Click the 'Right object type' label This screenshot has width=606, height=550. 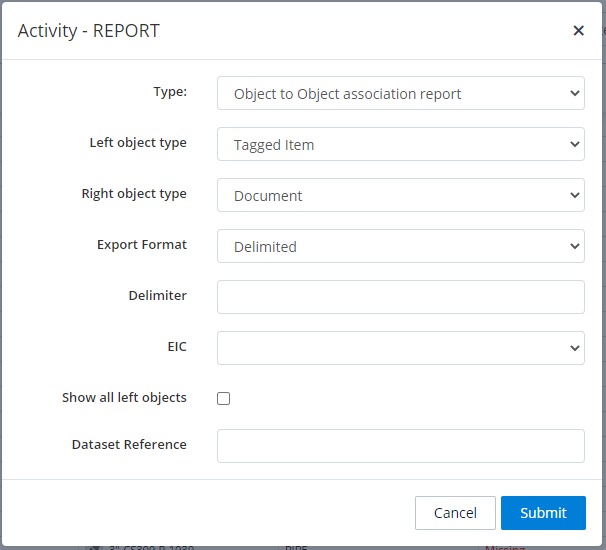click(134, 194)
